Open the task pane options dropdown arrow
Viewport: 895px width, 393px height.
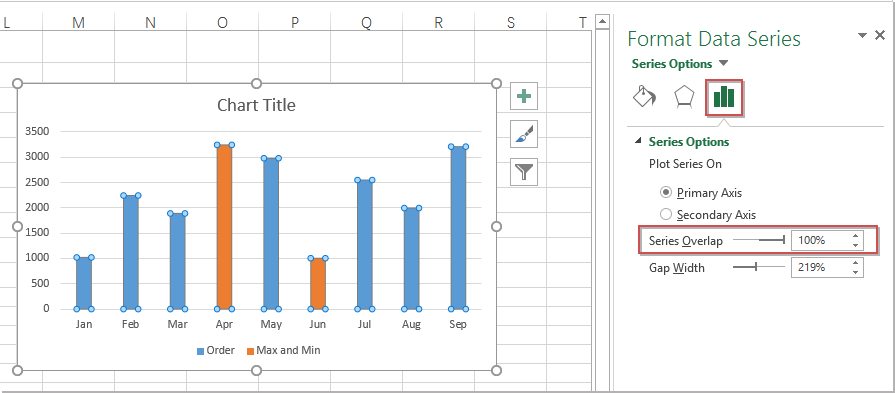862,36
